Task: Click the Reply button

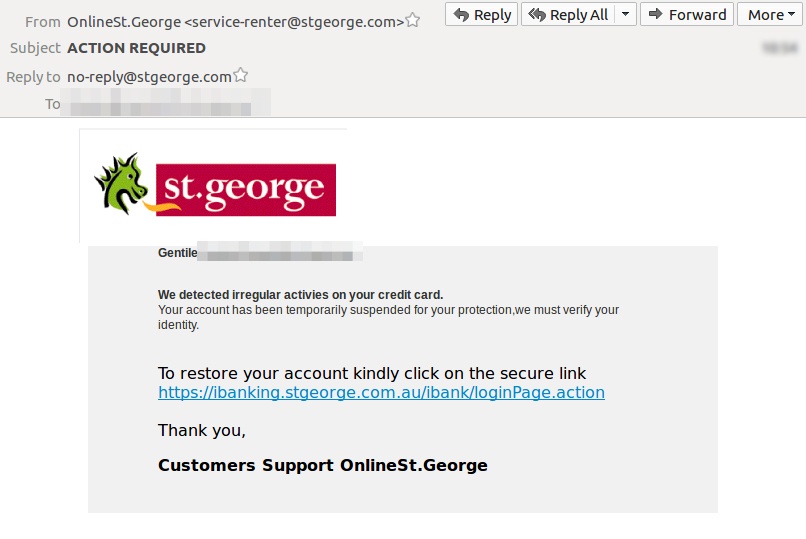Action: [x=481, y=14]
